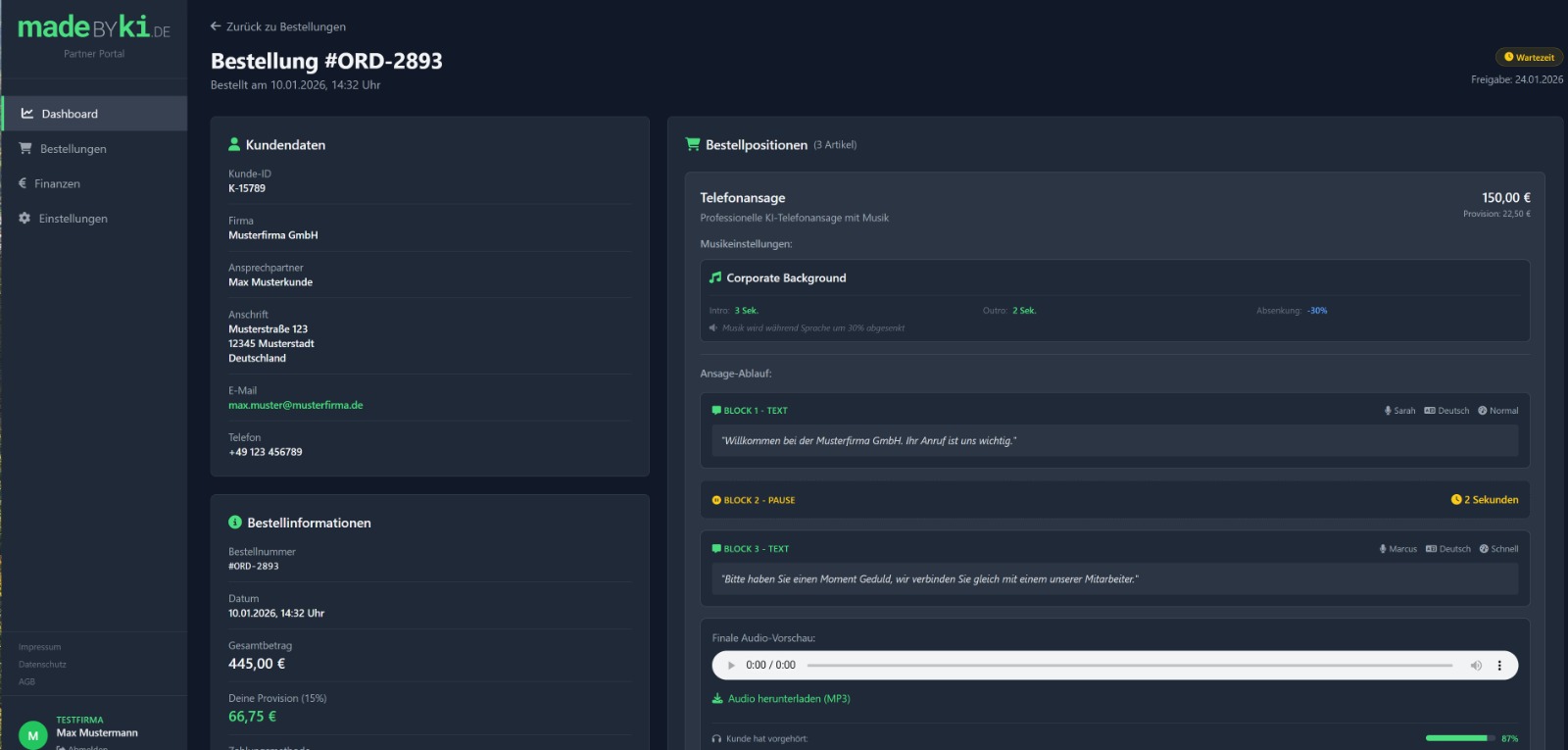The image size is (1568, 750).
Task: Click the microphone icon next to Sarah
Action: coord(1388,411)
